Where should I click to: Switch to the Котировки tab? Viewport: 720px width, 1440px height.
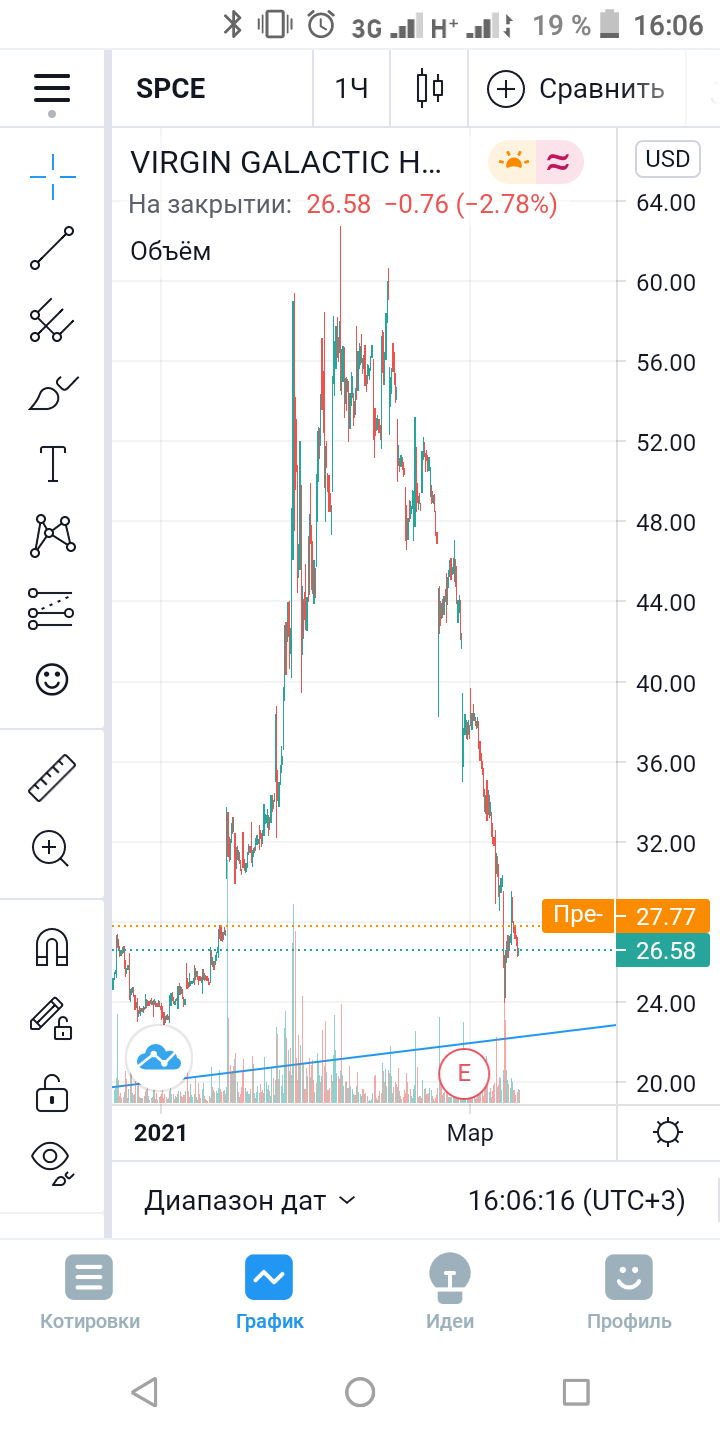coord(90,1292)
